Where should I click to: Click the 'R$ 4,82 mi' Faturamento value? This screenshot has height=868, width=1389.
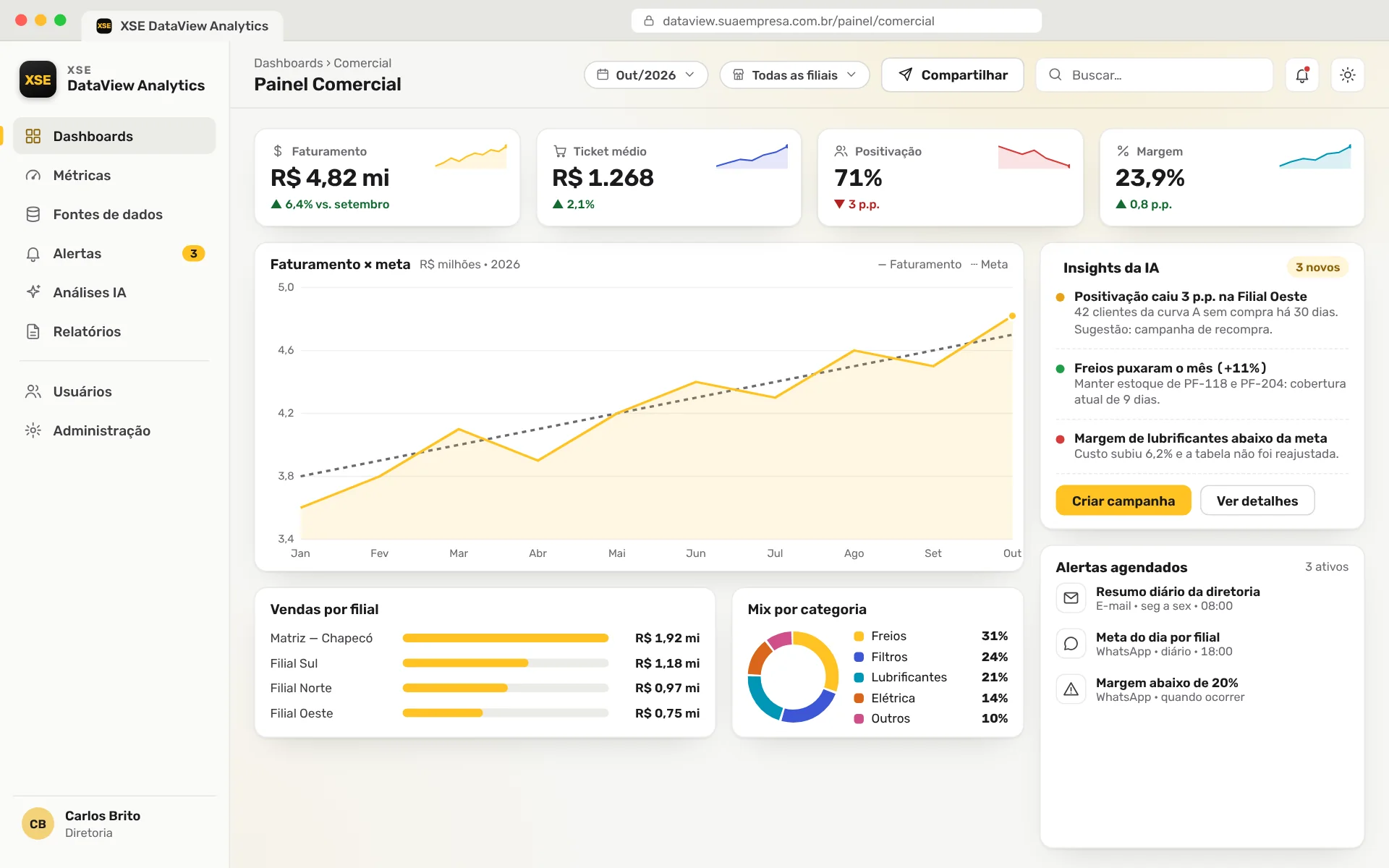330,177
